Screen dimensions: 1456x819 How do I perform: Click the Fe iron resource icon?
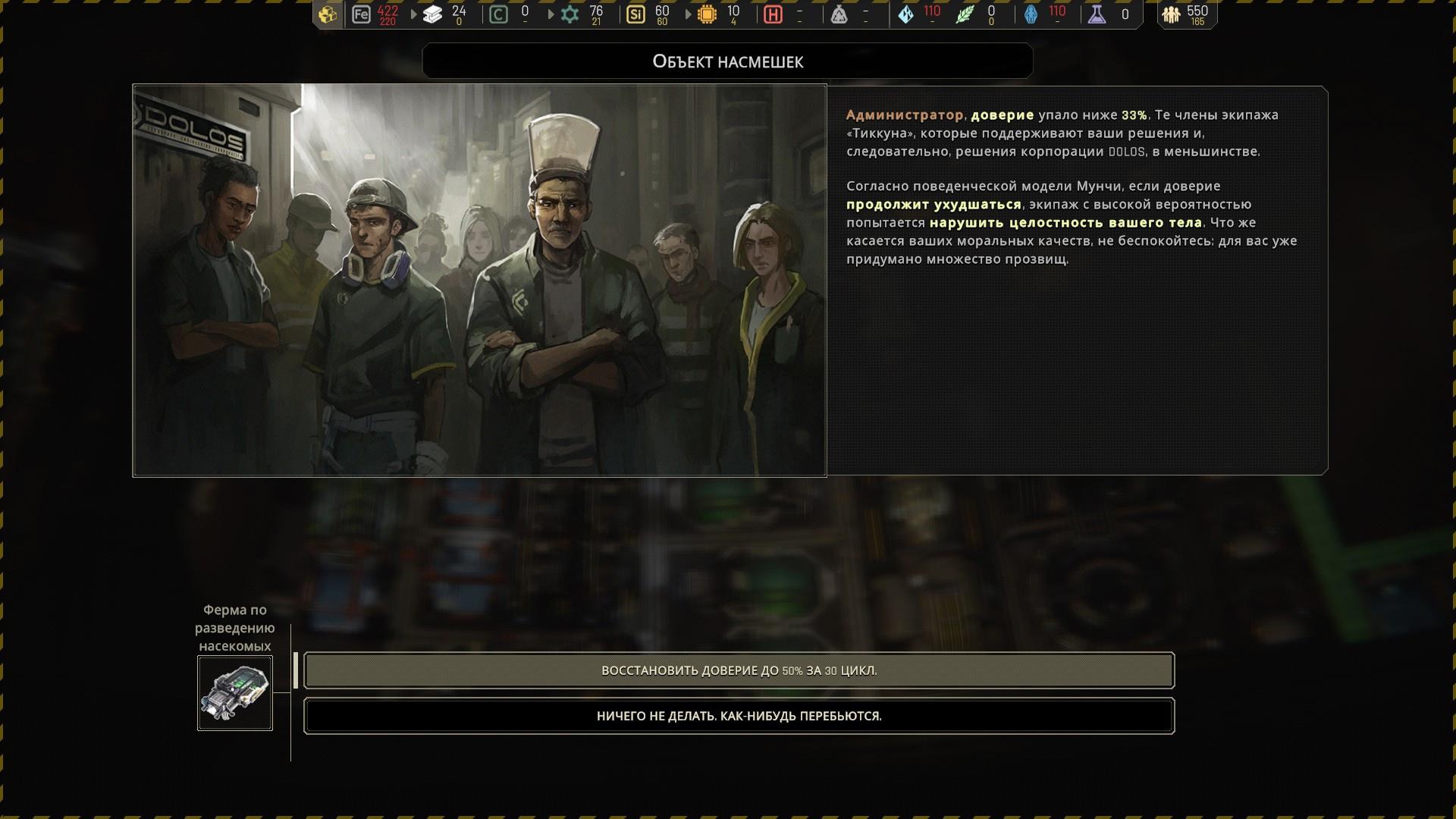pos(361,14)
